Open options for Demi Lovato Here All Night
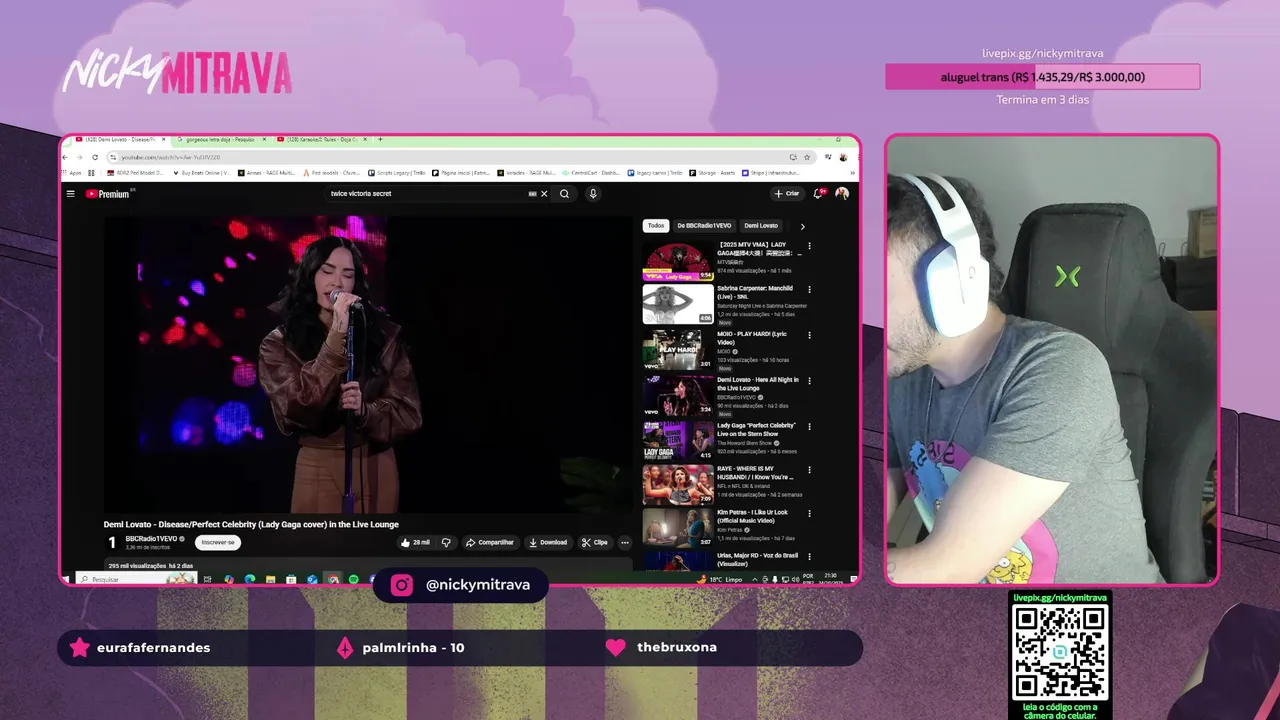Screen dimensions: 1280x720 [x=809, y=381]
